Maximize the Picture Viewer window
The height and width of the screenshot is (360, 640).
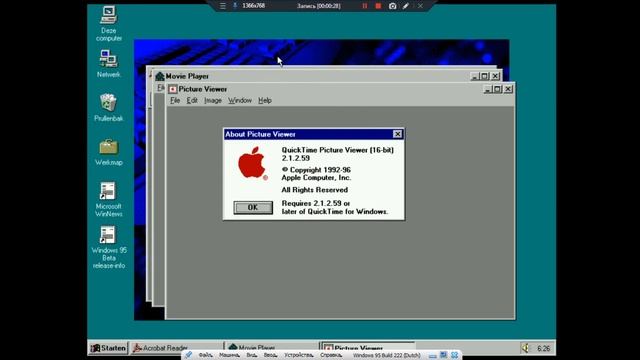click(497, 89)
